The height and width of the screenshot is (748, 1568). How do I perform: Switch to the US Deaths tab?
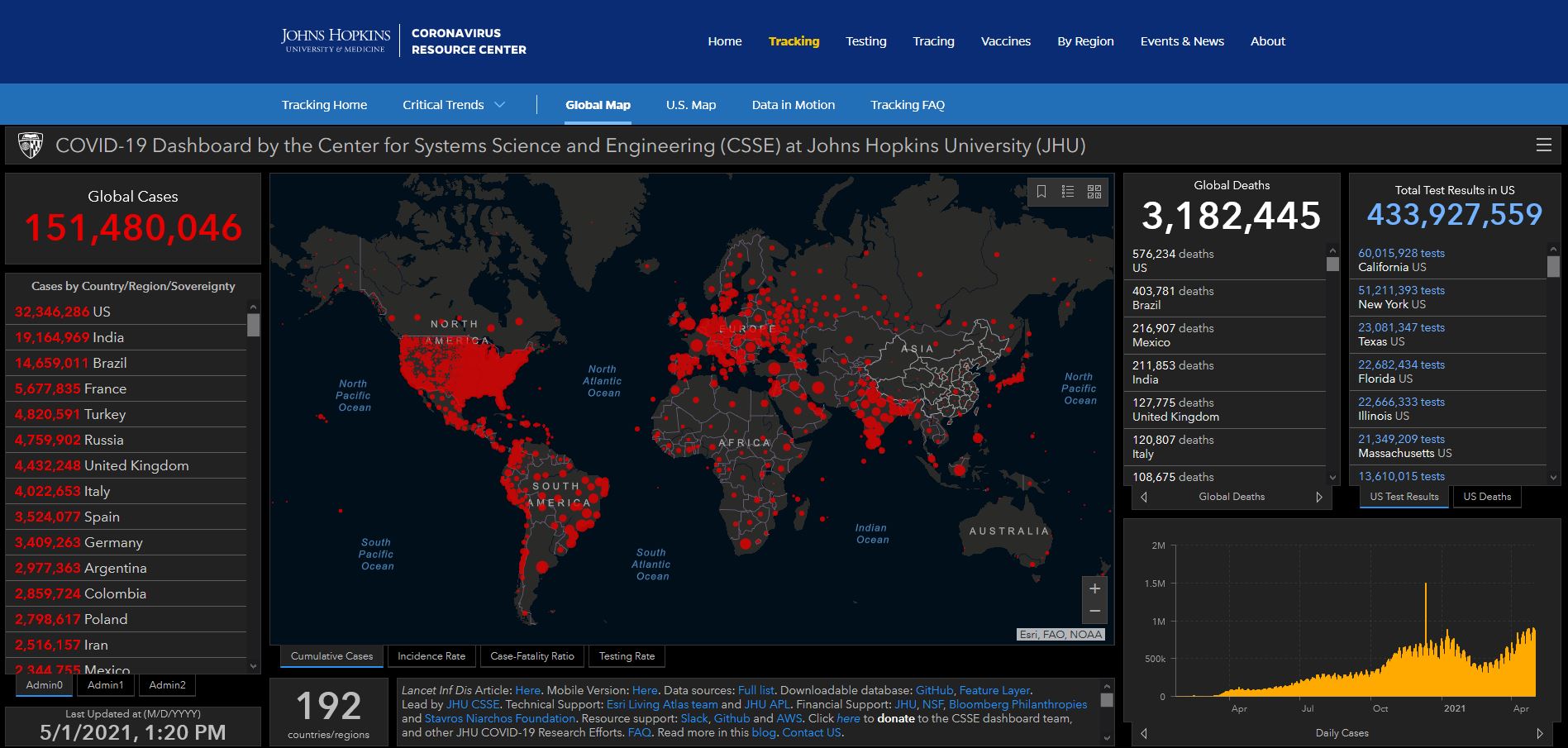[1486, 497]
